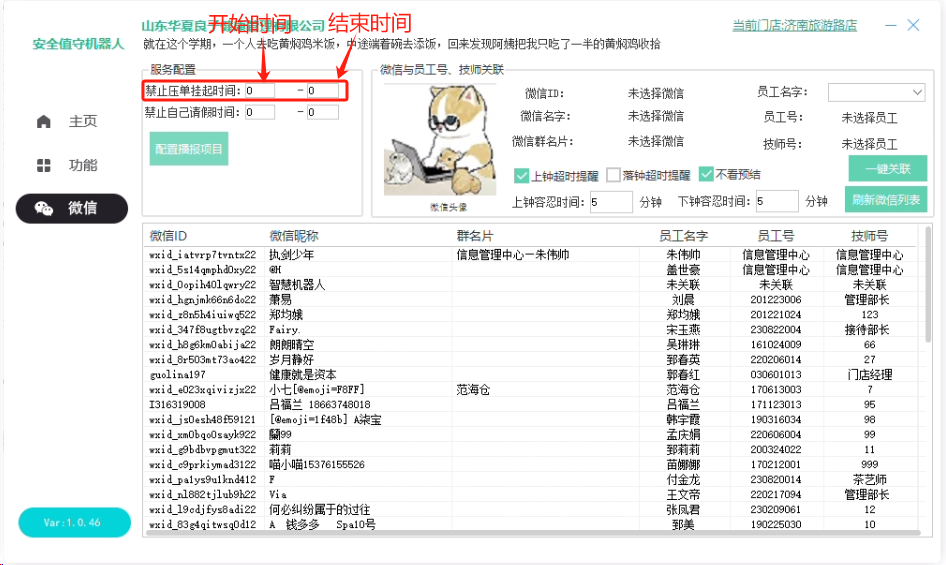Click the 配置播报项目 button
The width and height of the screenshot is (946, 565).
point(189,149)
